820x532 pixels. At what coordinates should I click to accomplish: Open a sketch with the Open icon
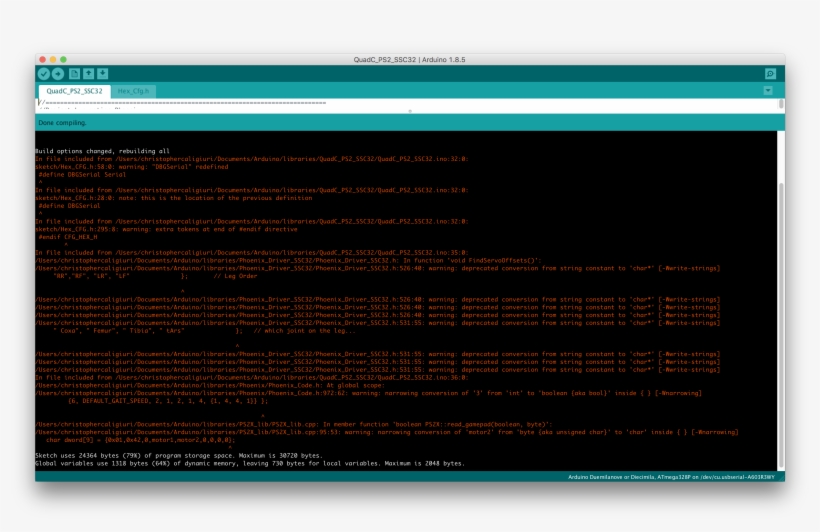tap(89, 74)
